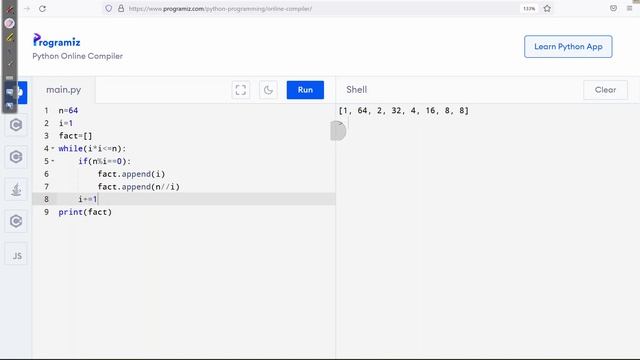
Task: Clear the Shell output
Action: [605, 90]
